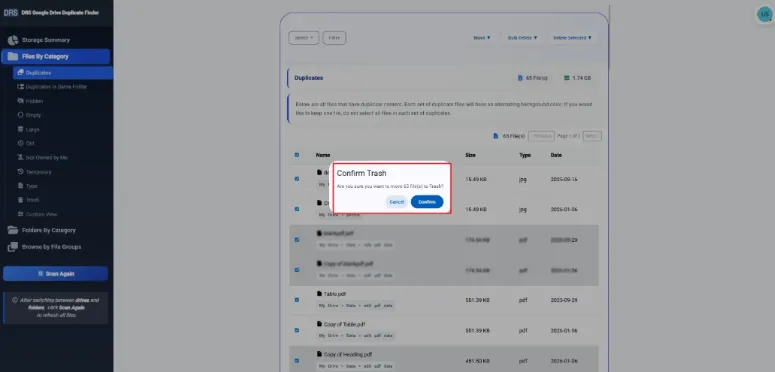Uncheck the blankpdf.pdf row checkbox
The width and height of the screenshot is (775, 372).
[x=297, y=240]
